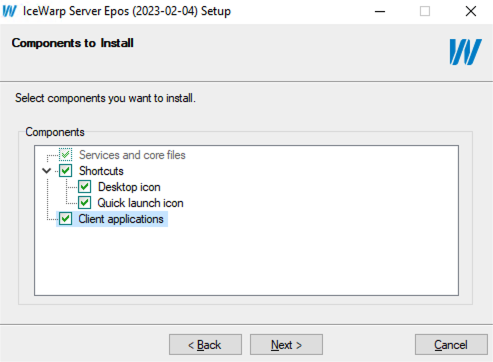Close the setup window
Screen dimensions: 493x362
tap(471, 11)
